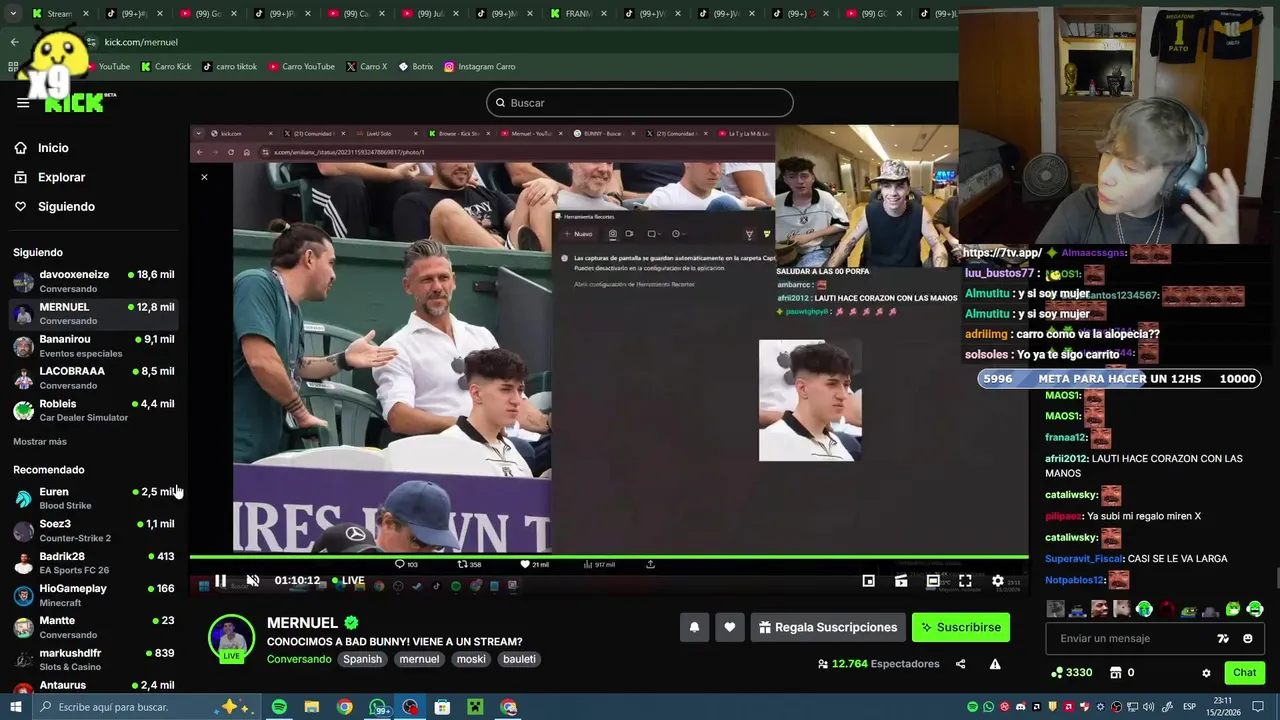Toggle notifications bell for MERNUEL
This screenshot has width=1280, height=720.
pyautogui.click(x=694, y=627)
